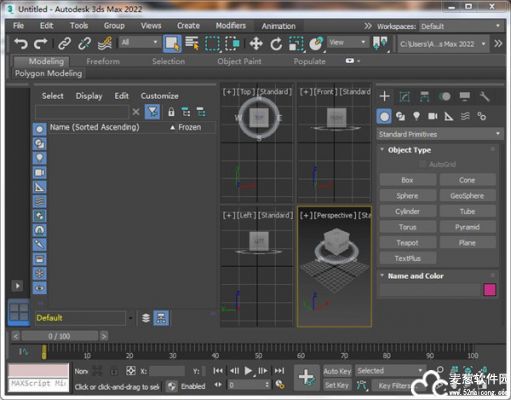Toggle Auto Key animation mode

point(337,371)
